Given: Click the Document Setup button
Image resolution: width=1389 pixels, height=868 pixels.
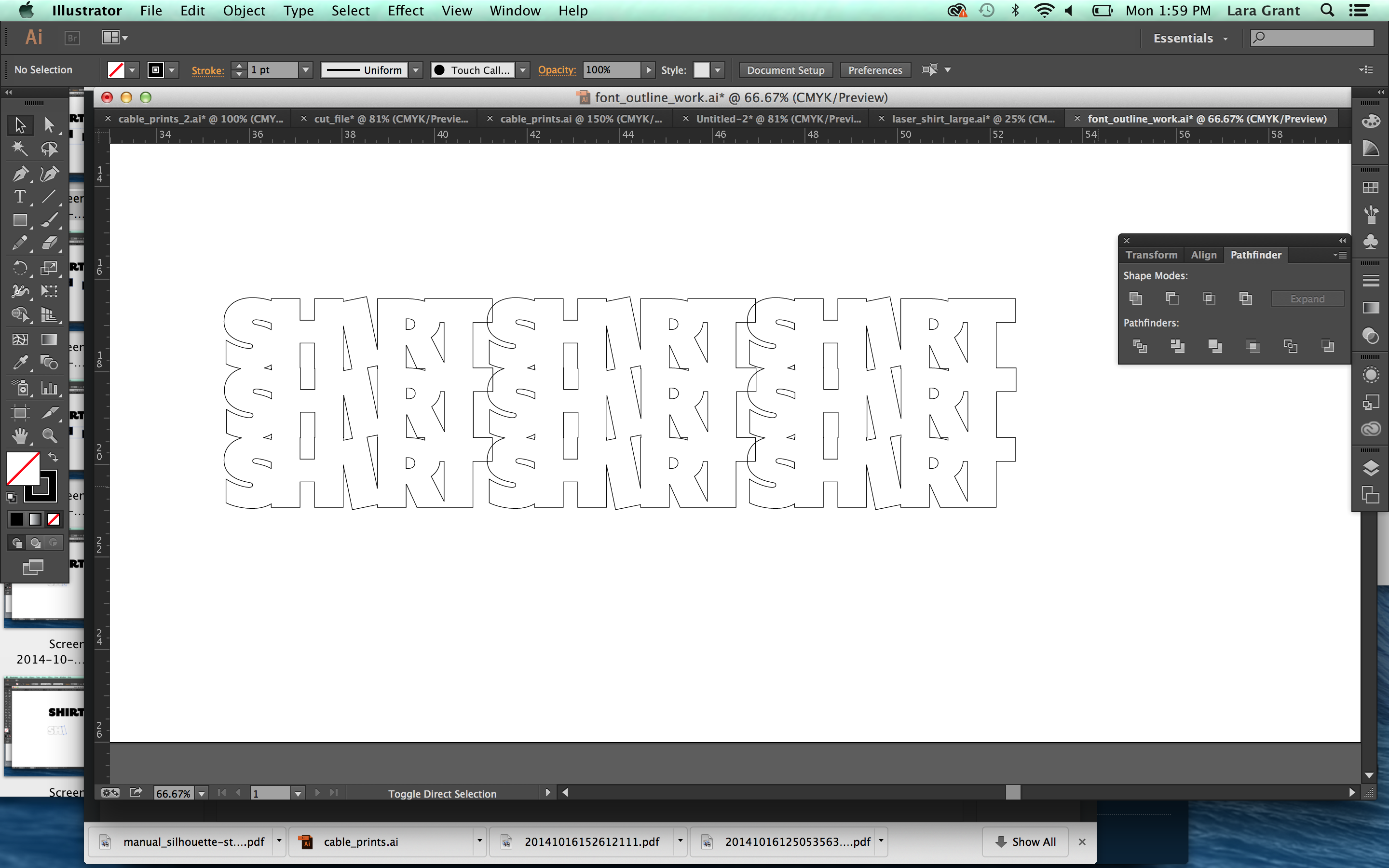Looking at the screenshot, I should [785, 70].
